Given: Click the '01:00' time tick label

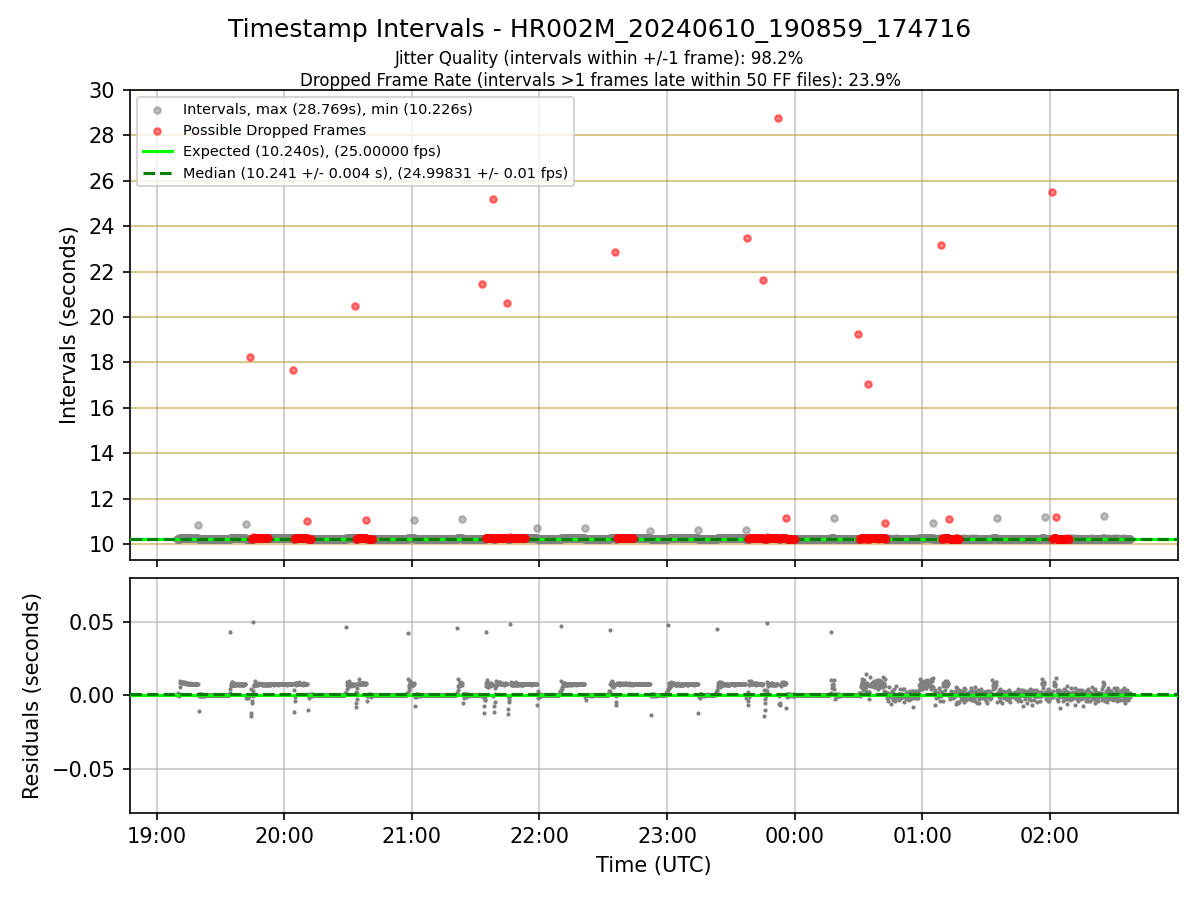Looking at the screenshot, I should pyautogui.click(x=922, y=834).
